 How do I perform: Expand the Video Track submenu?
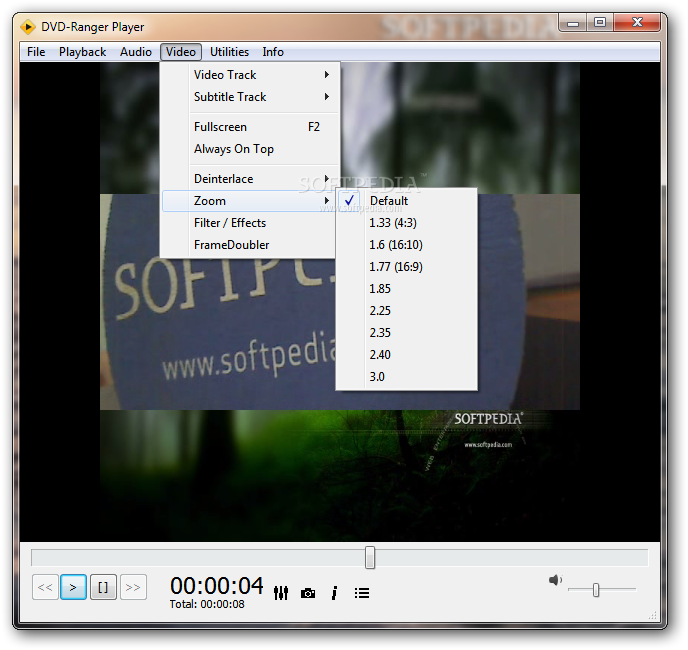coord(250,75)
